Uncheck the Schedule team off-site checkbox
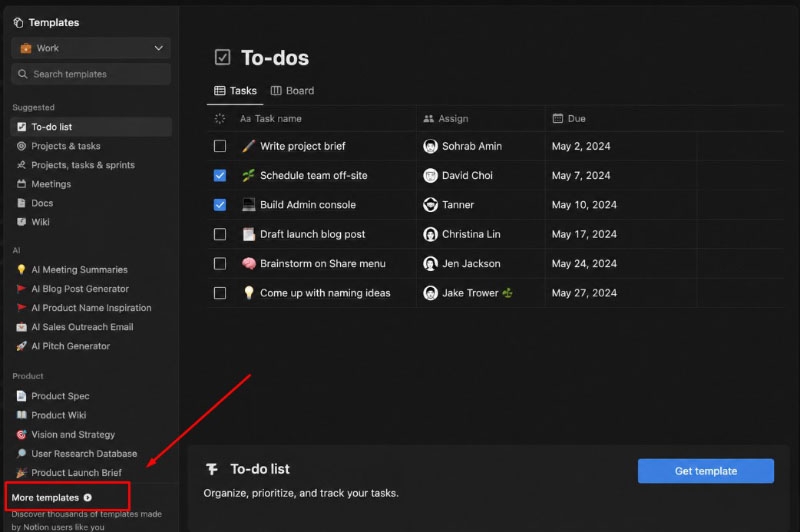Image resolution: width=800 pixels, height=532 pixels. point(220,175)
